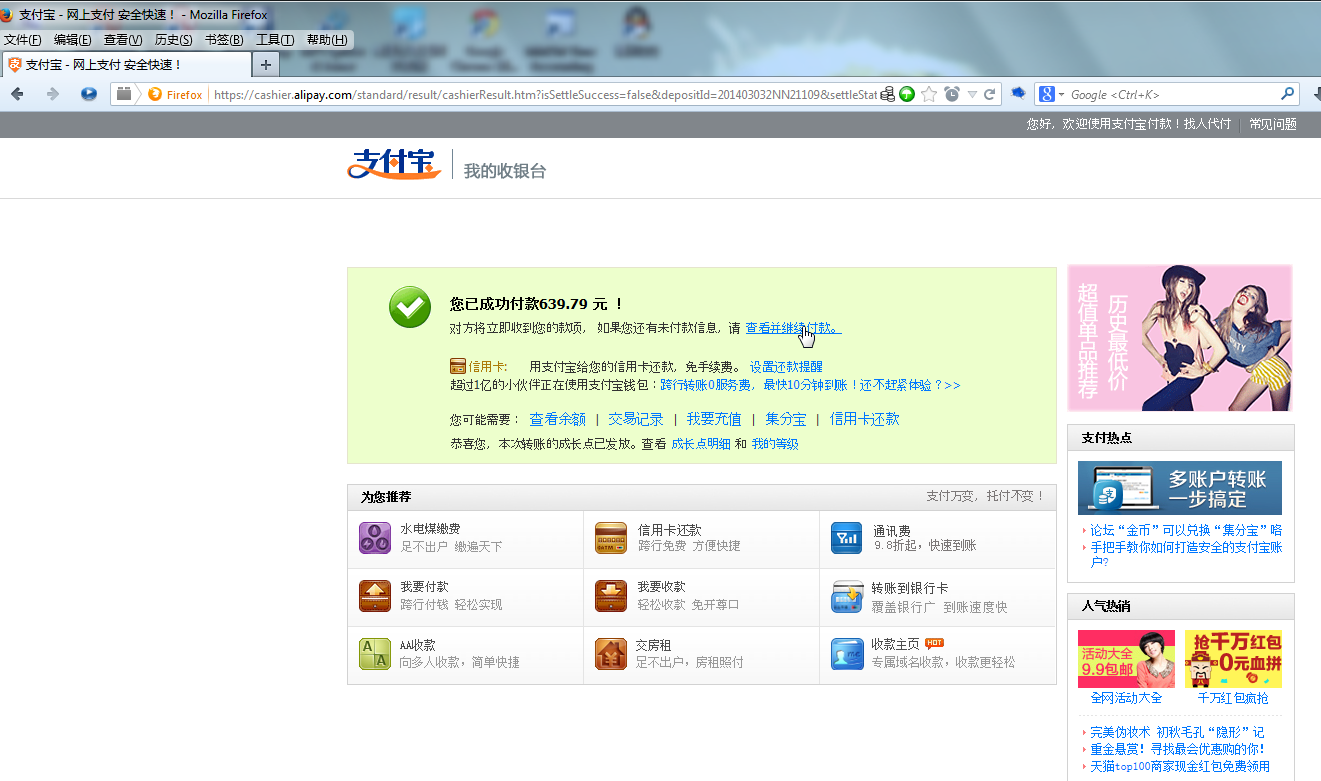Click the 设置还款提醒 link
This screenshot has width=1321, height=781.
coord(786,367)
